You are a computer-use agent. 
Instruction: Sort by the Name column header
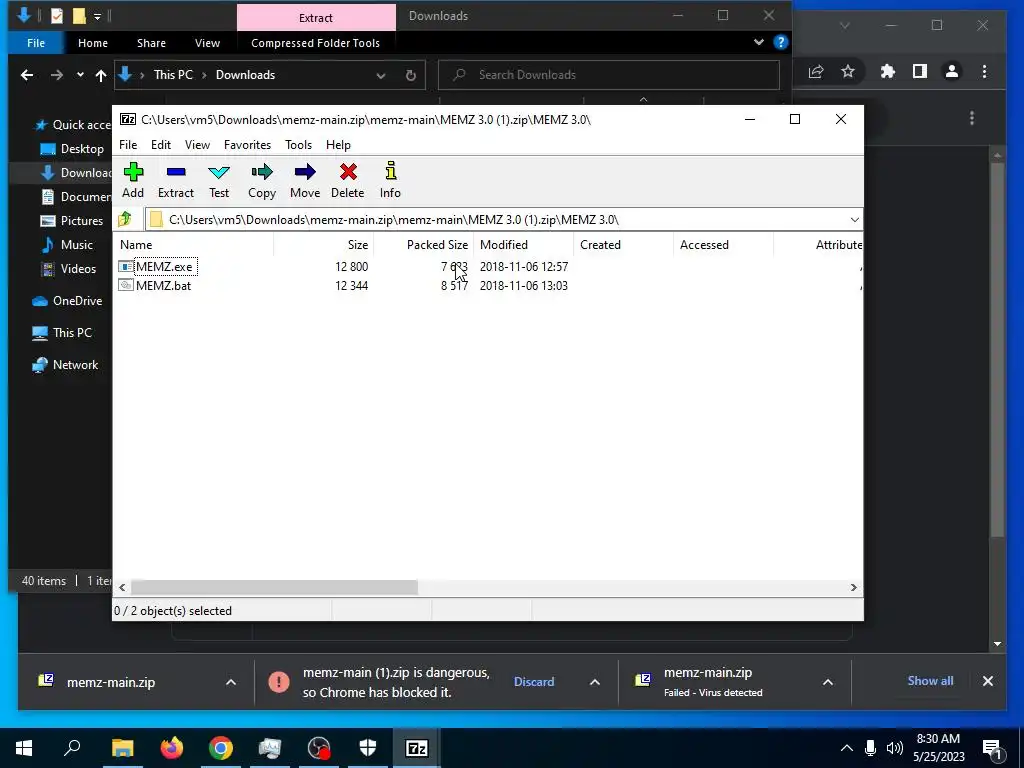click(195, 245)
